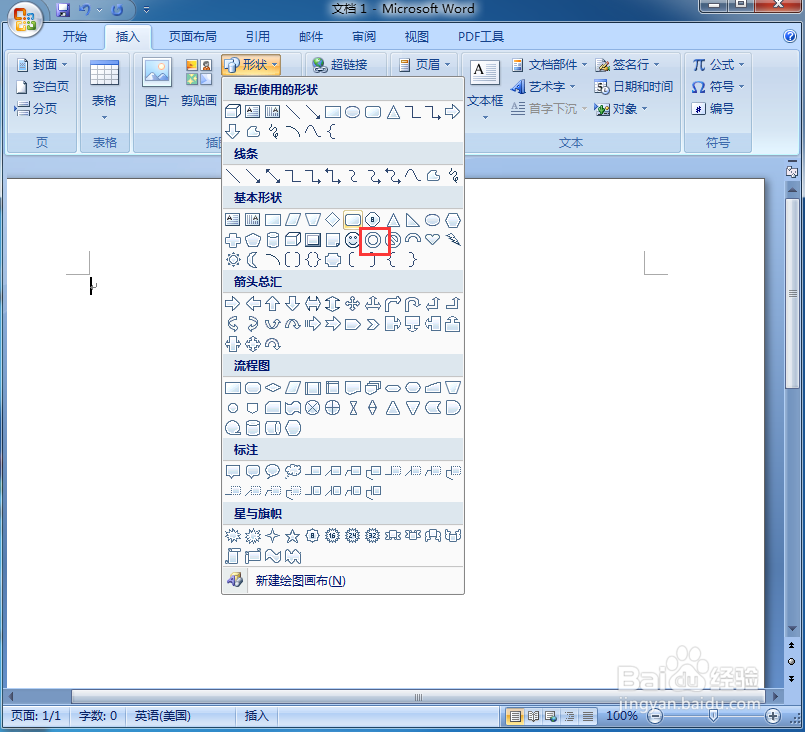Insert a picture from file

[157, 83]
